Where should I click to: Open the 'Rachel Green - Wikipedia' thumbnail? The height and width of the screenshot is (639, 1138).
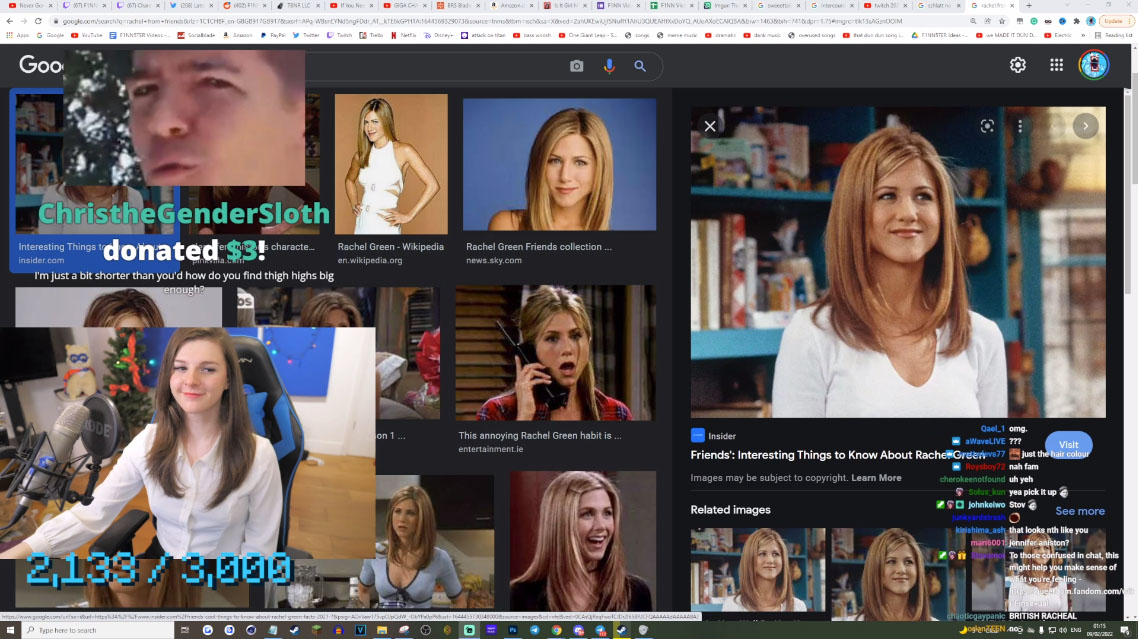391,164
